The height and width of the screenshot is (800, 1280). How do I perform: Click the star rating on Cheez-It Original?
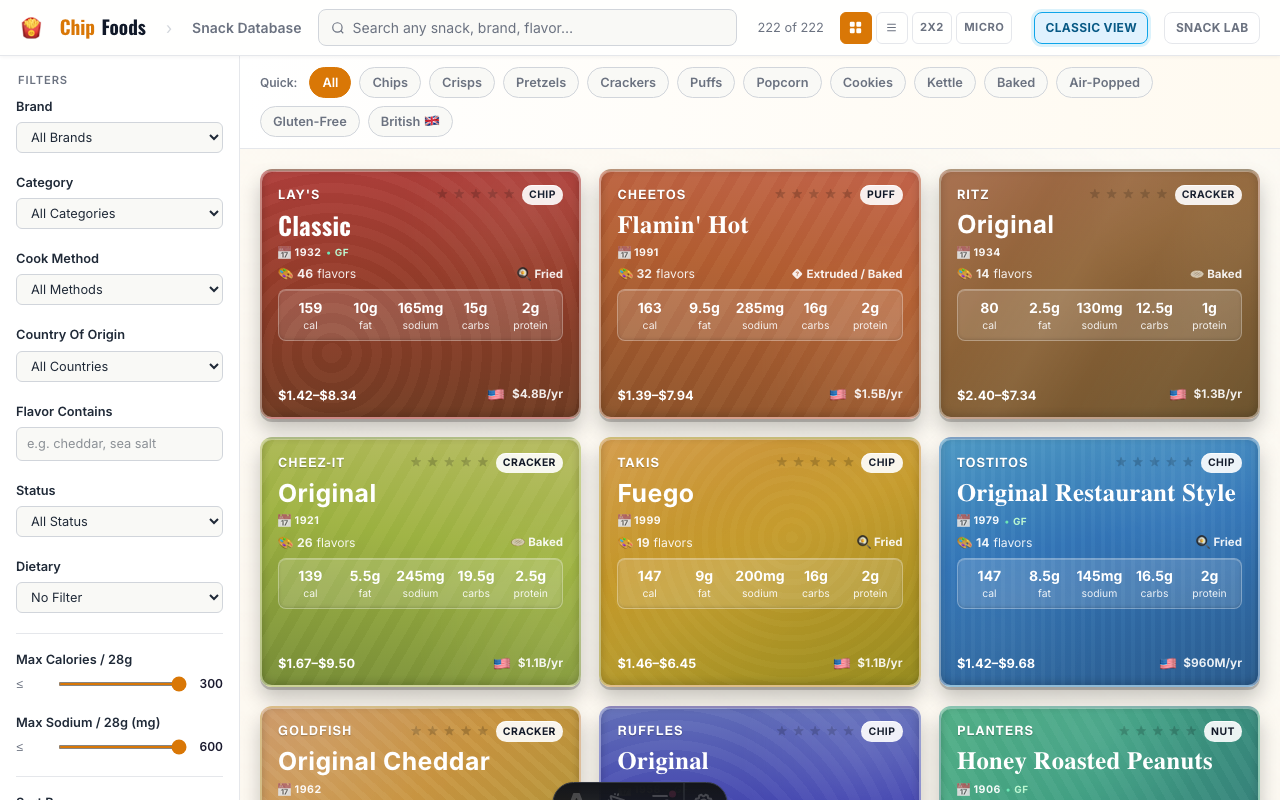450,462
